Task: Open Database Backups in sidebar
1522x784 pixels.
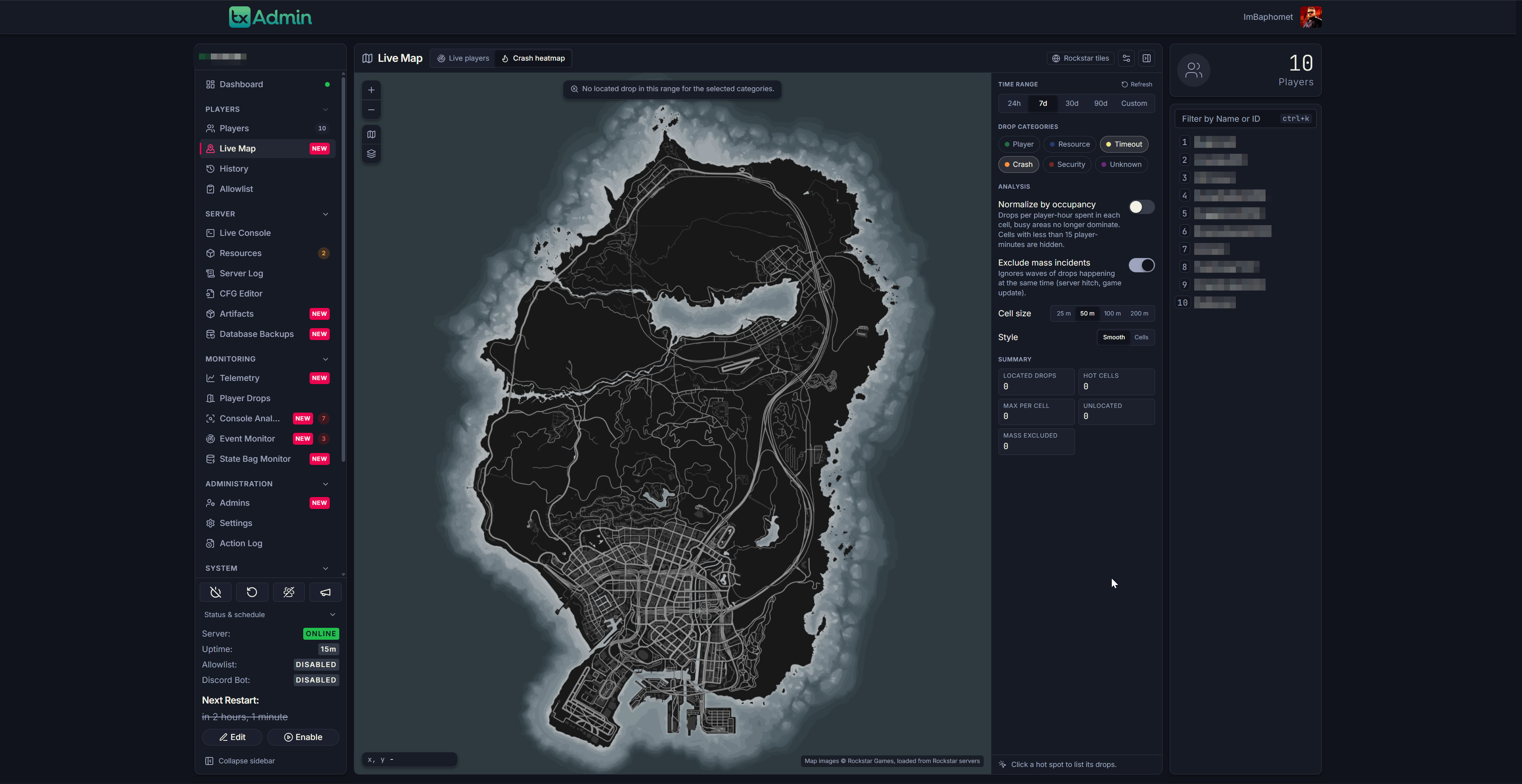Action: point(268,334)
